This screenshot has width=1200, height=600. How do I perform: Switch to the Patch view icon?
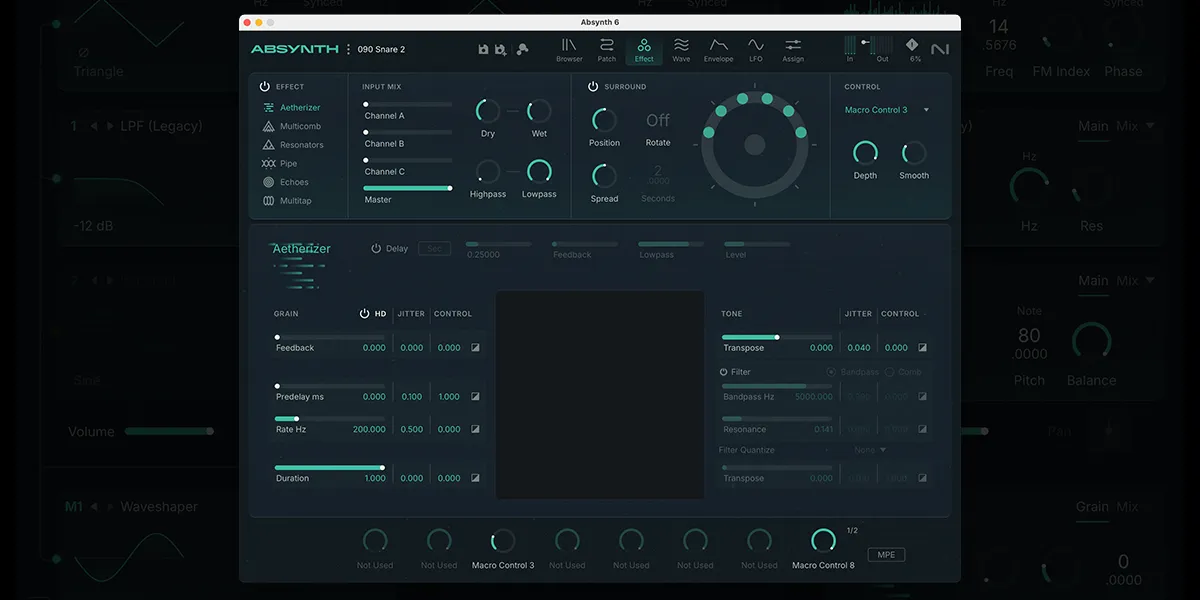coord(606,48)
